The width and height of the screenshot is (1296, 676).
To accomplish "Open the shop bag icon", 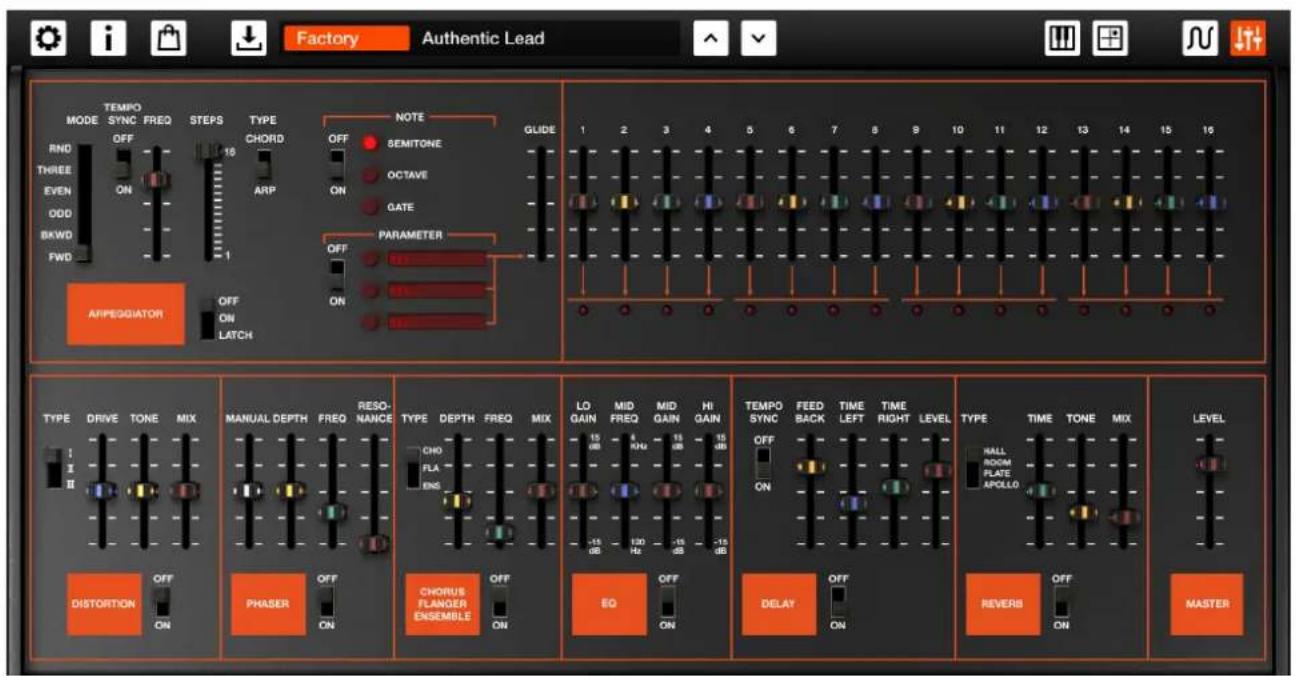I will [166, 39].
